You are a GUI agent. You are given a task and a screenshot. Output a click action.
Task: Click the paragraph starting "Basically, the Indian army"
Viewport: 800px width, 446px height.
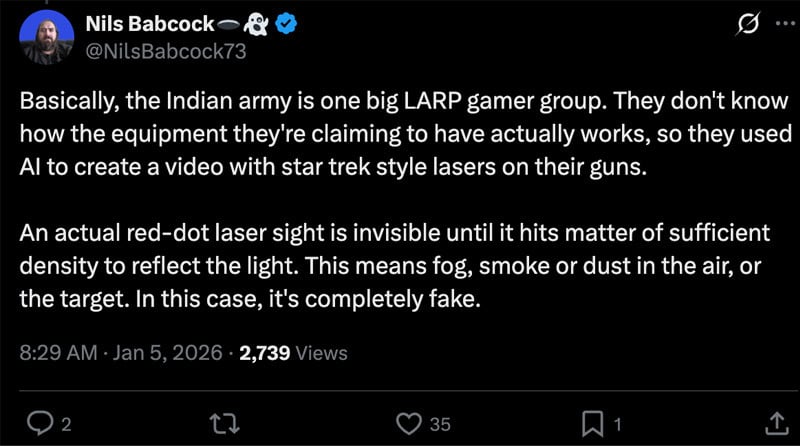point(400,134)
